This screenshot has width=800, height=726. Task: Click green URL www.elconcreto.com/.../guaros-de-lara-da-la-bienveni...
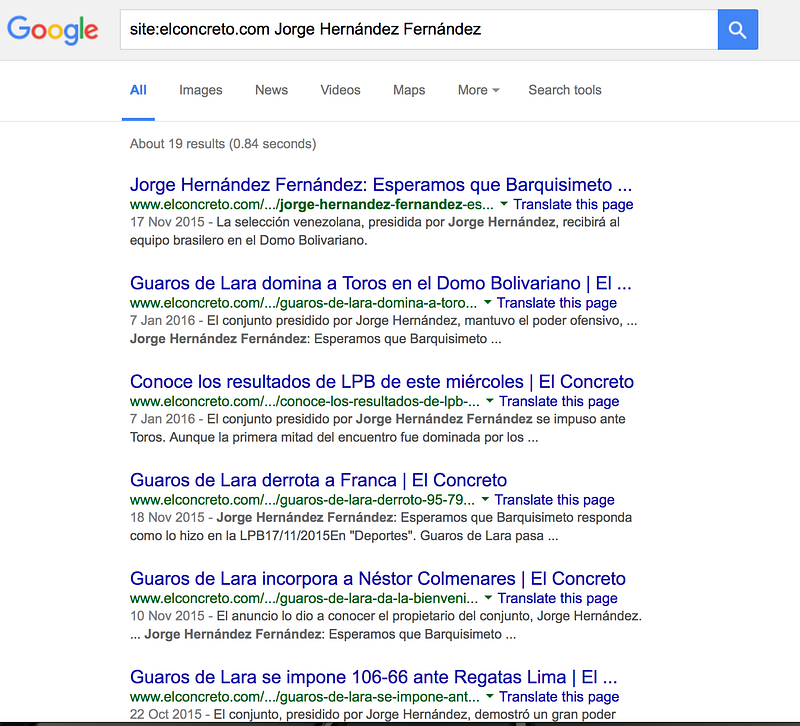click(x=304, y=598)
